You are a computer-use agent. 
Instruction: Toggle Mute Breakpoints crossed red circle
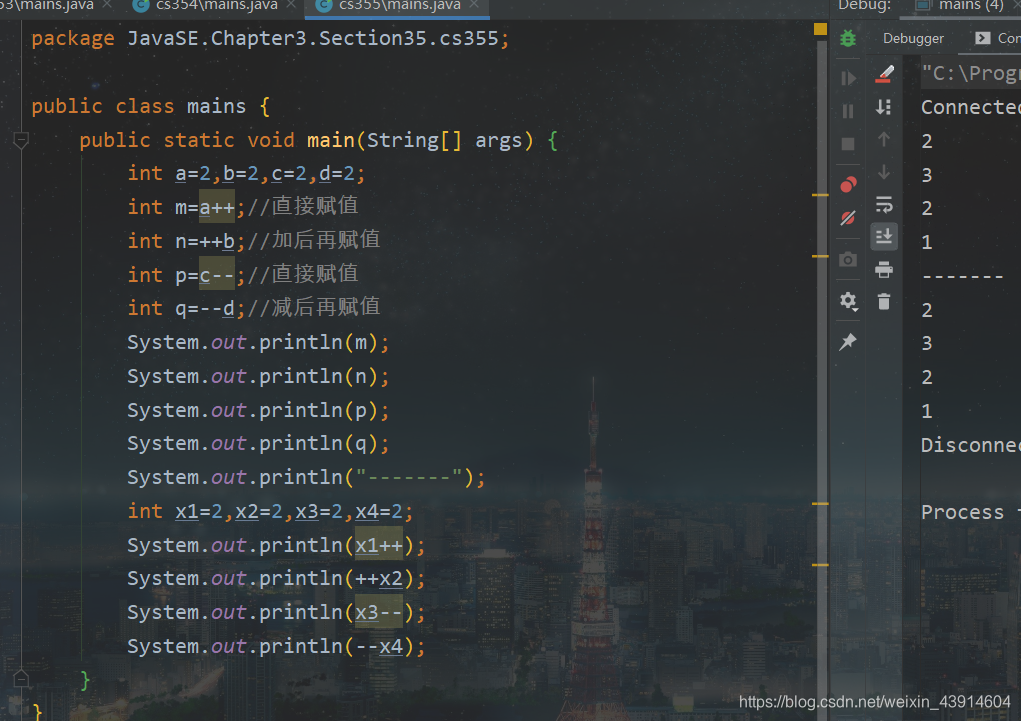848,218
